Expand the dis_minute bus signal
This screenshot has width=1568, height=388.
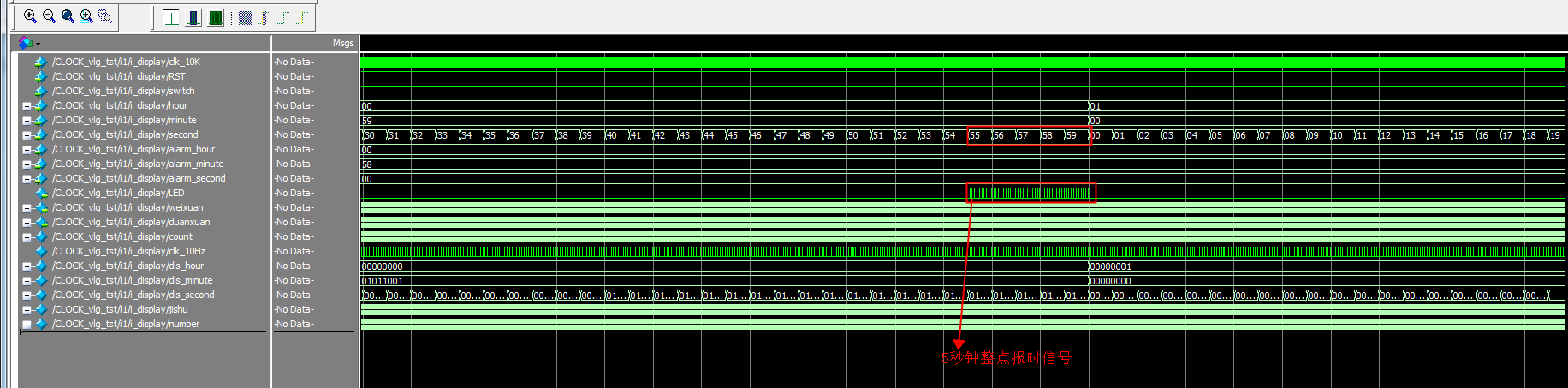27,281
